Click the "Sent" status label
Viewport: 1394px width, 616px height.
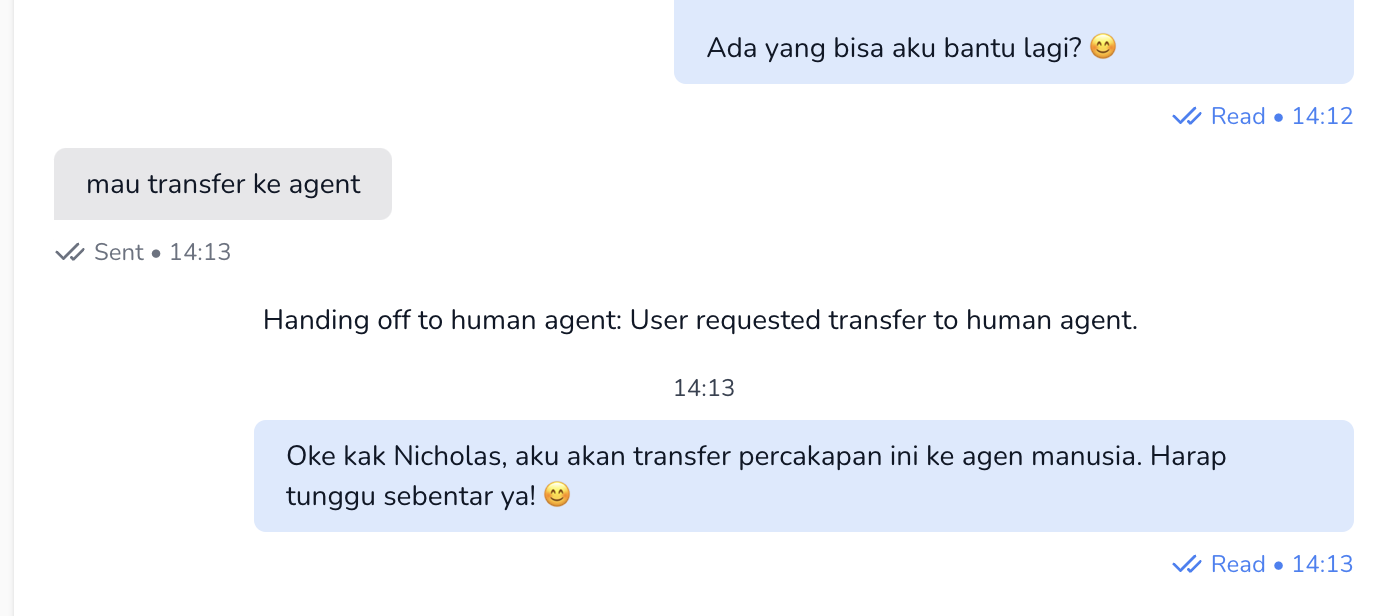pos(119,253)
